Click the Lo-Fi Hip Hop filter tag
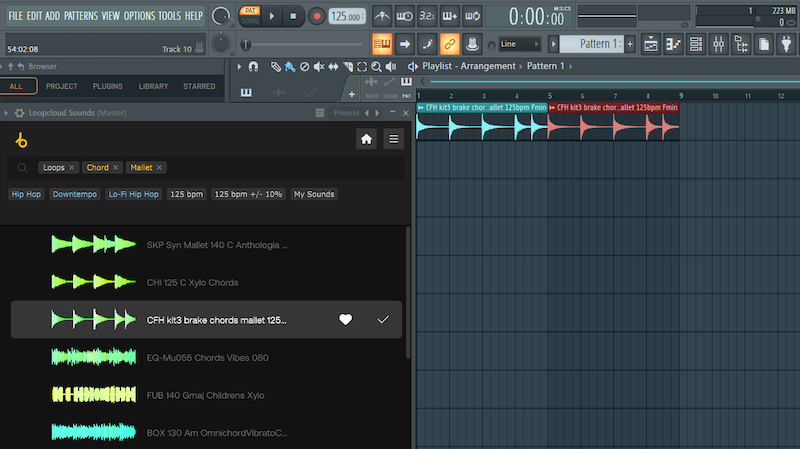 coord(134,194)
